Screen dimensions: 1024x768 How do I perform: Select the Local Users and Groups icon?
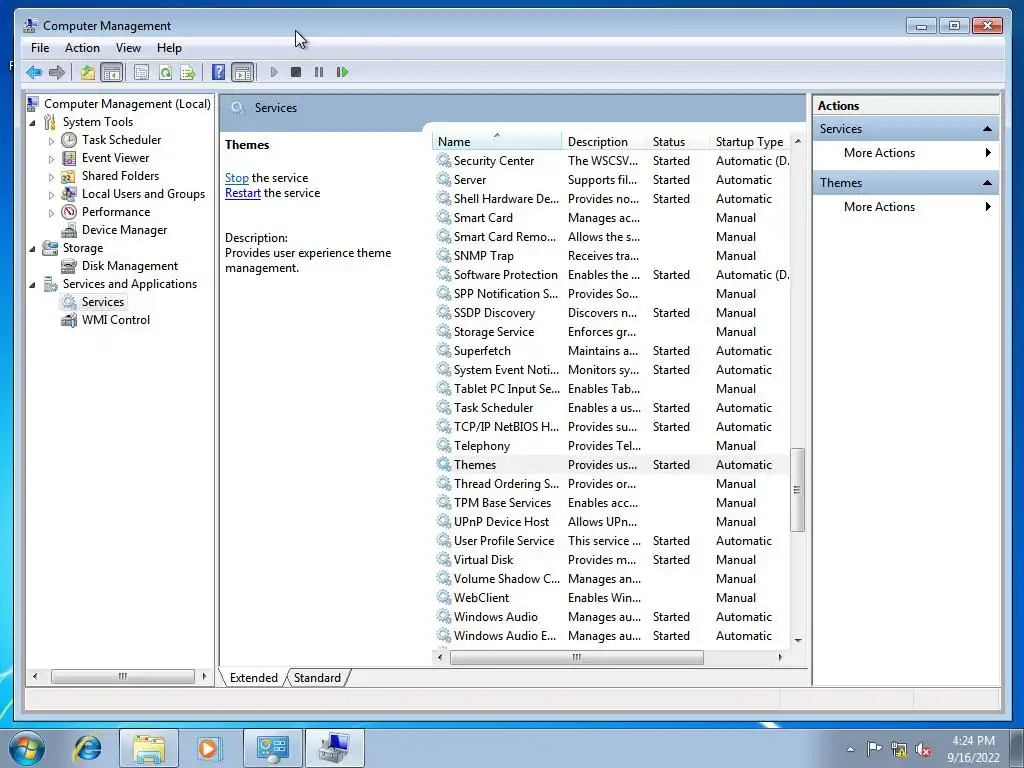coord(69,194)
